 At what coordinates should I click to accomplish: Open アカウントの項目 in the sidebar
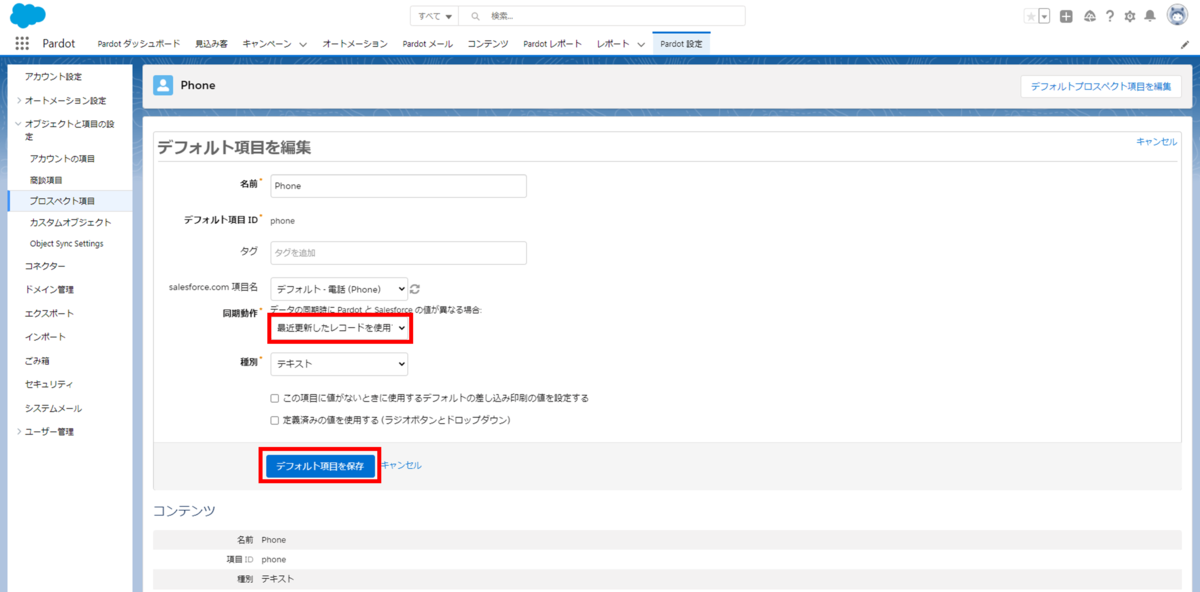(x=62, y=159)
